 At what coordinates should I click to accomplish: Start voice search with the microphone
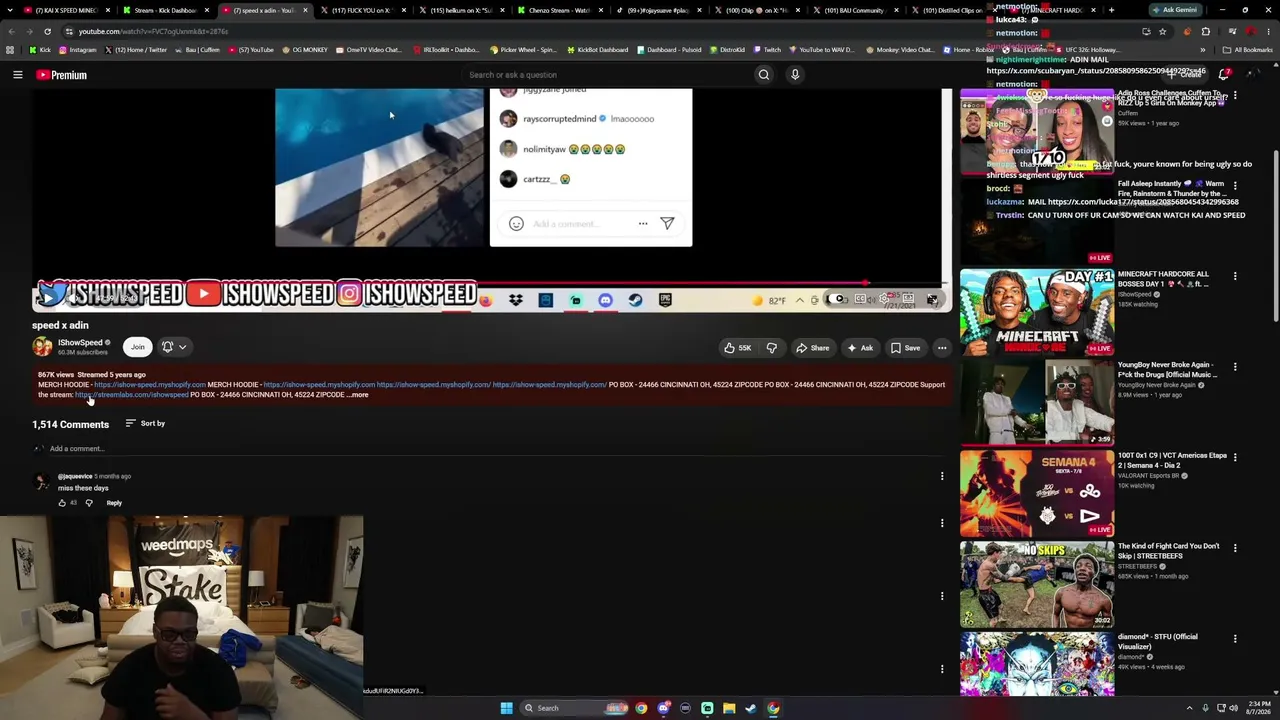[x=795, y=75]
